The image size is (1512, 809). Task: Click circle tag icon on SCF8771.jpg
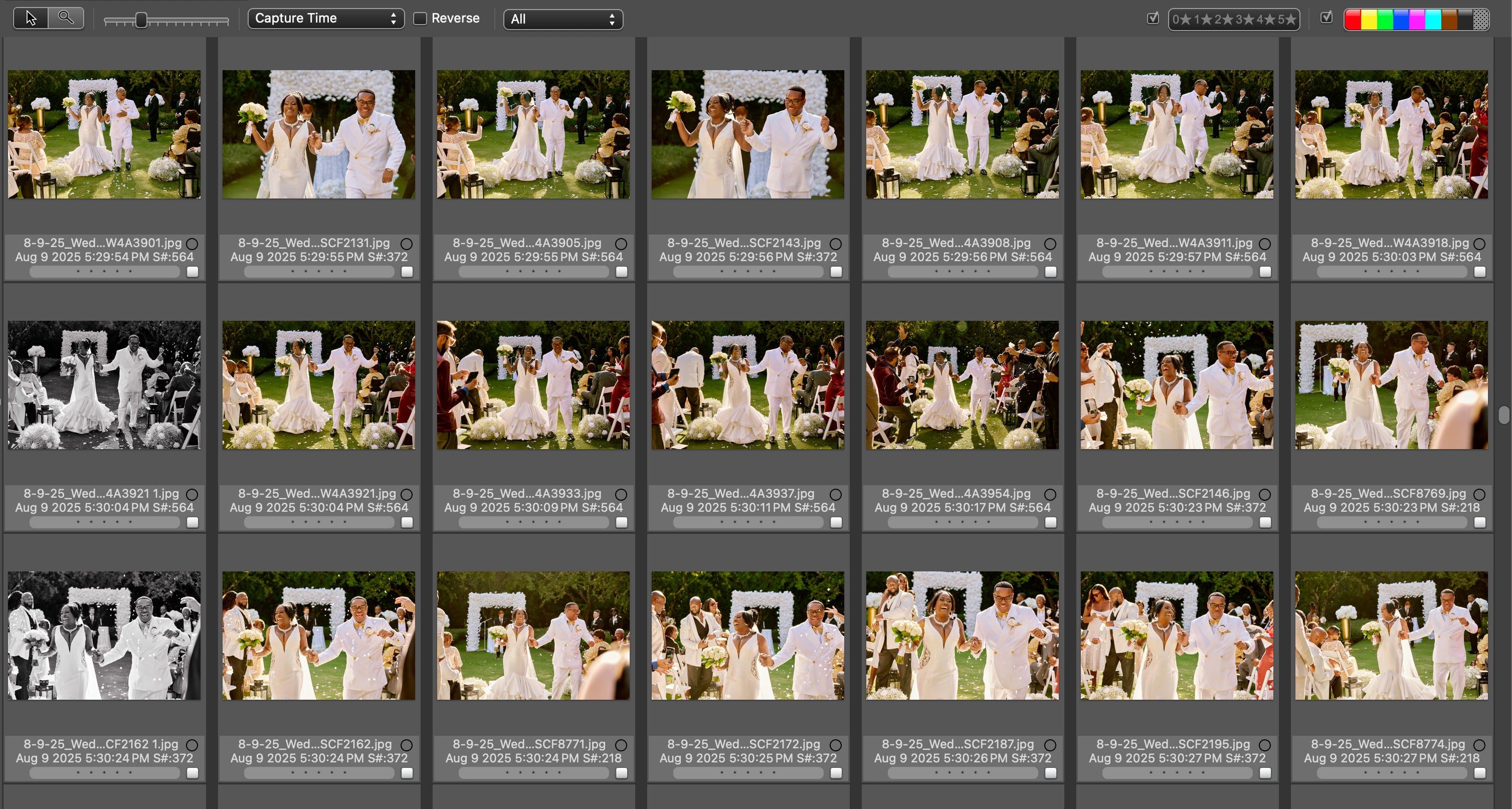(621, 745)
